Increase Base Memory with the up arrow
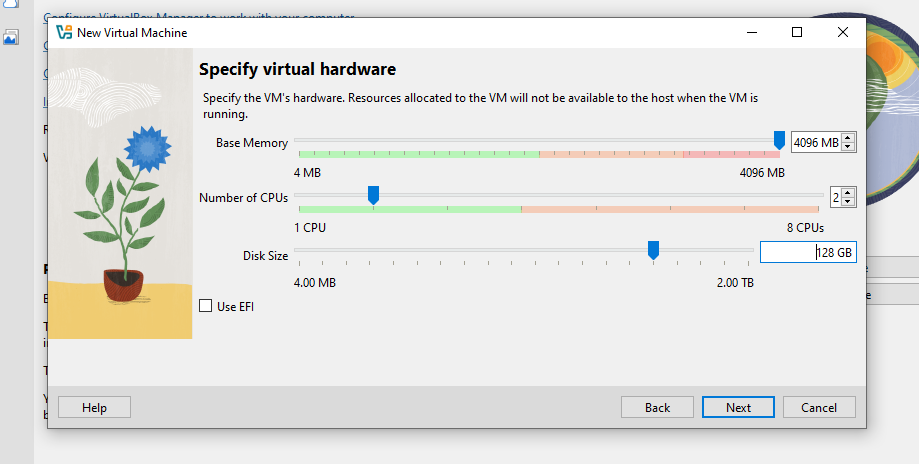The height and width of the screenshot is (464, 919). point(849,138)
